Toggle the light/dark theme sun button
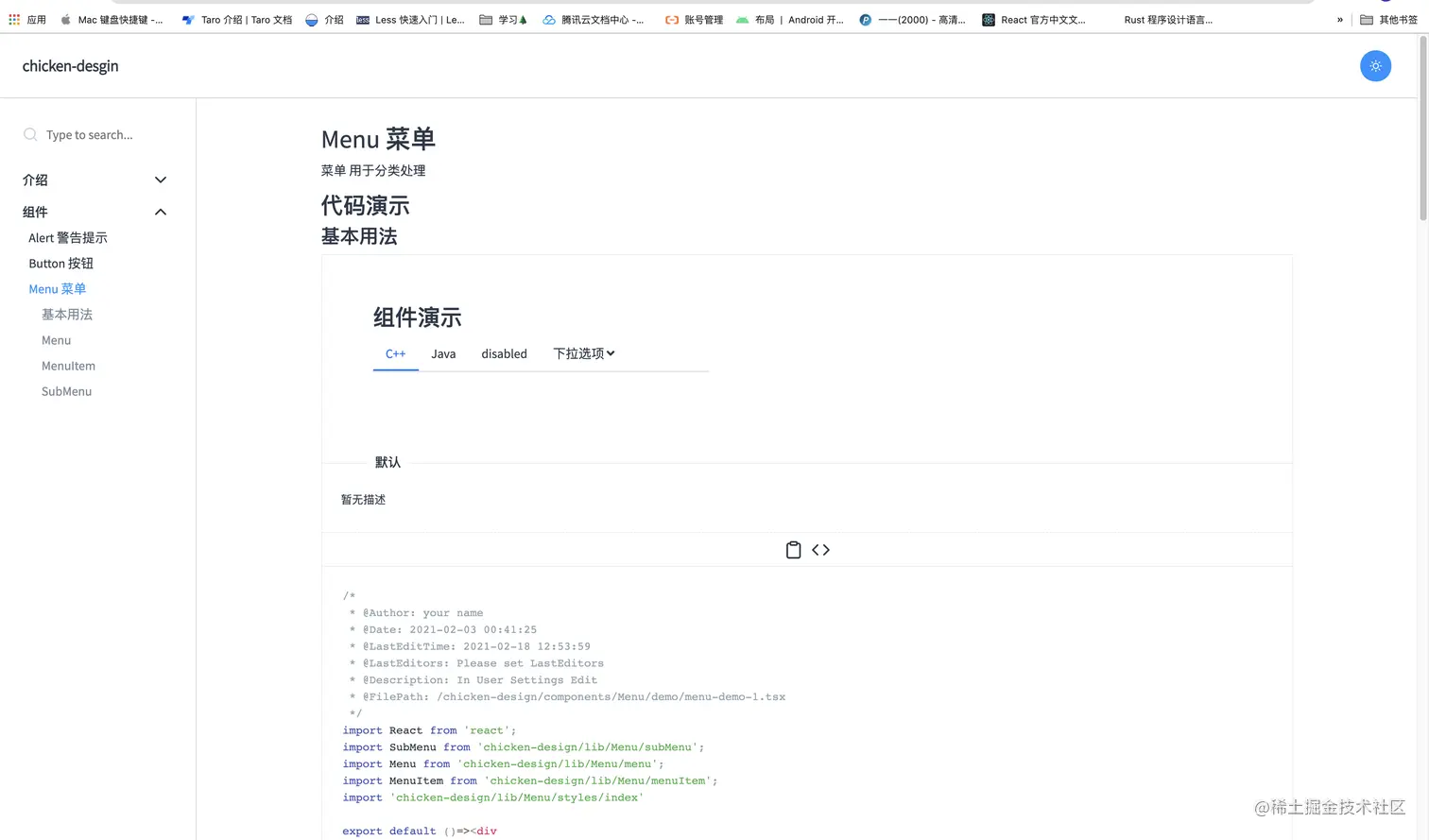The height and width of the screenshot is (840, 1429). [1375, 66]
